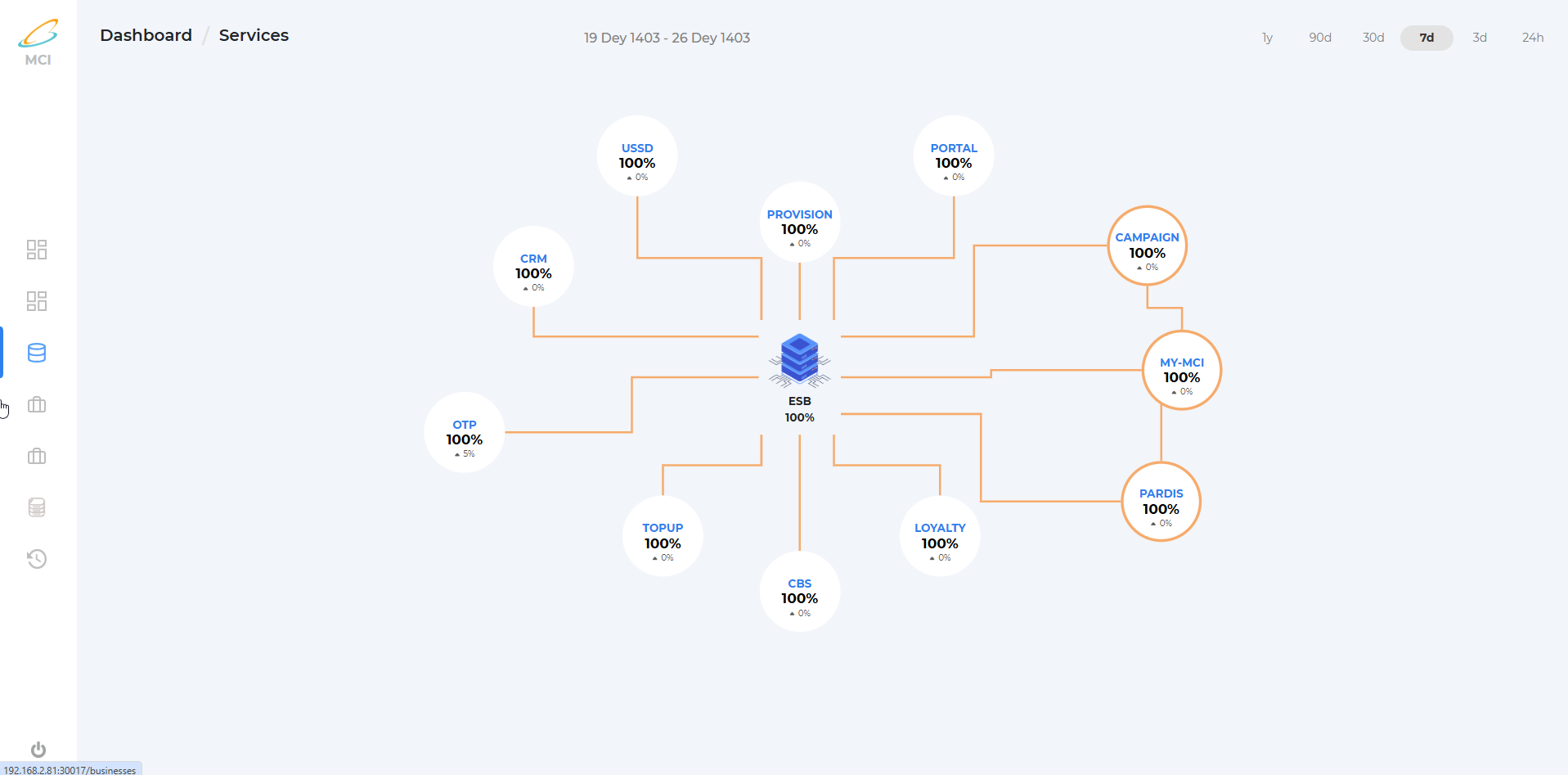The height and width of the screenshot is (775, 1568).
Task: Switch time range to 90d
Action: (1319, 38)
